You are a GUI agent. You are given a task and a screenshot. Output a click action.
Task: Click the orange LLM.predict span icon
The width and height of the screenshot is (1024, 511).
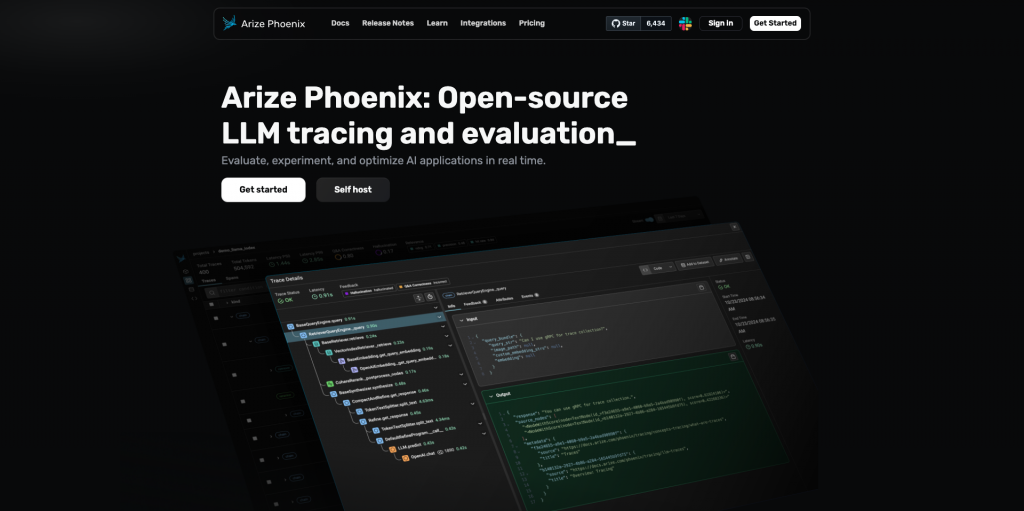(x=392, y=449)
